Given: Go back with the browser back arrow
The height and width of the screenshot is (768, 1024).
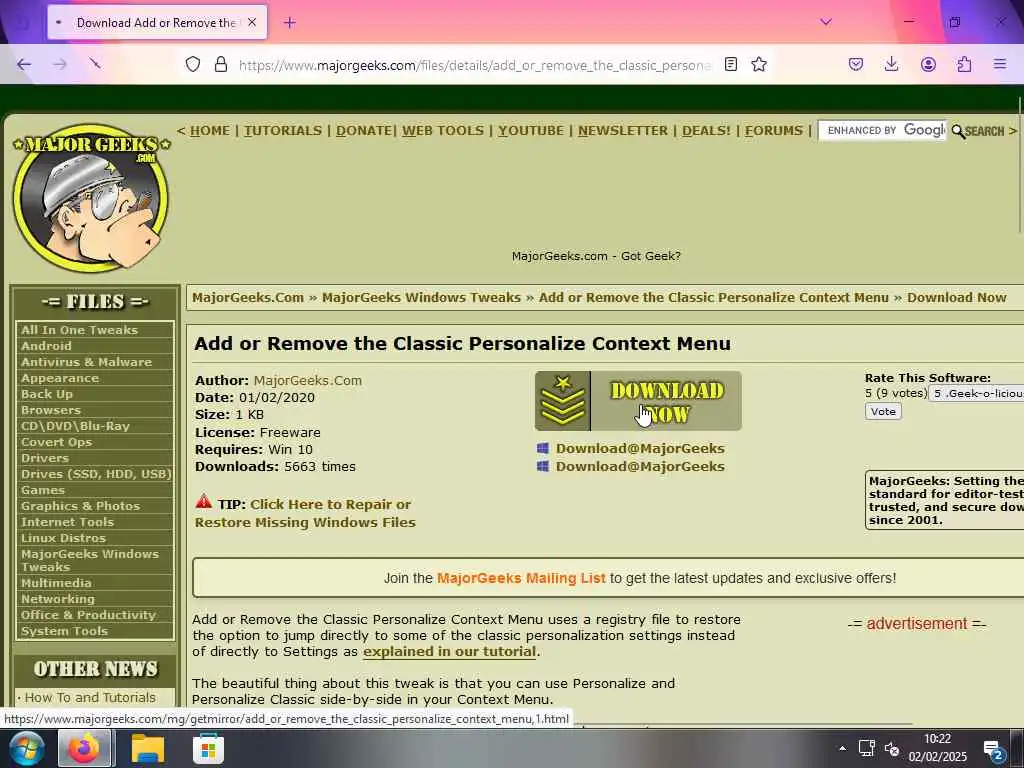Looking at the screenshot, I should [24, 64].
